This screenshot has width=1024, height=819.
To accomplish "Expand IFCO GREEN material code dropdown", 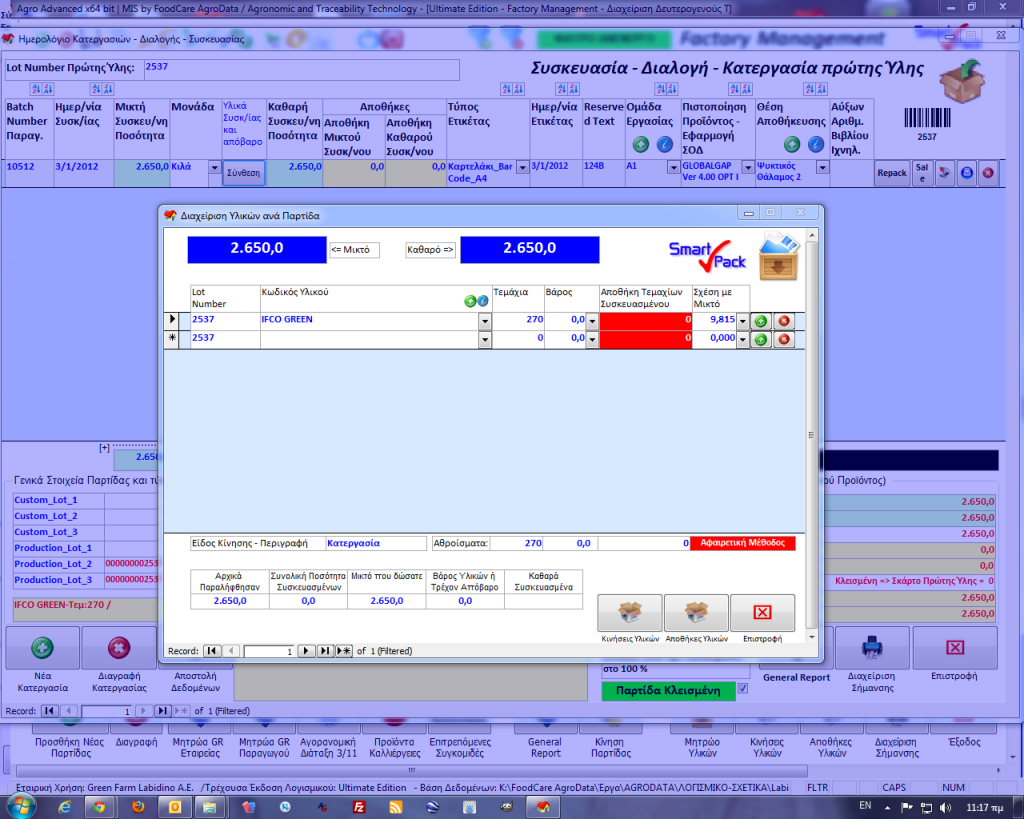I will pos(485,321).
